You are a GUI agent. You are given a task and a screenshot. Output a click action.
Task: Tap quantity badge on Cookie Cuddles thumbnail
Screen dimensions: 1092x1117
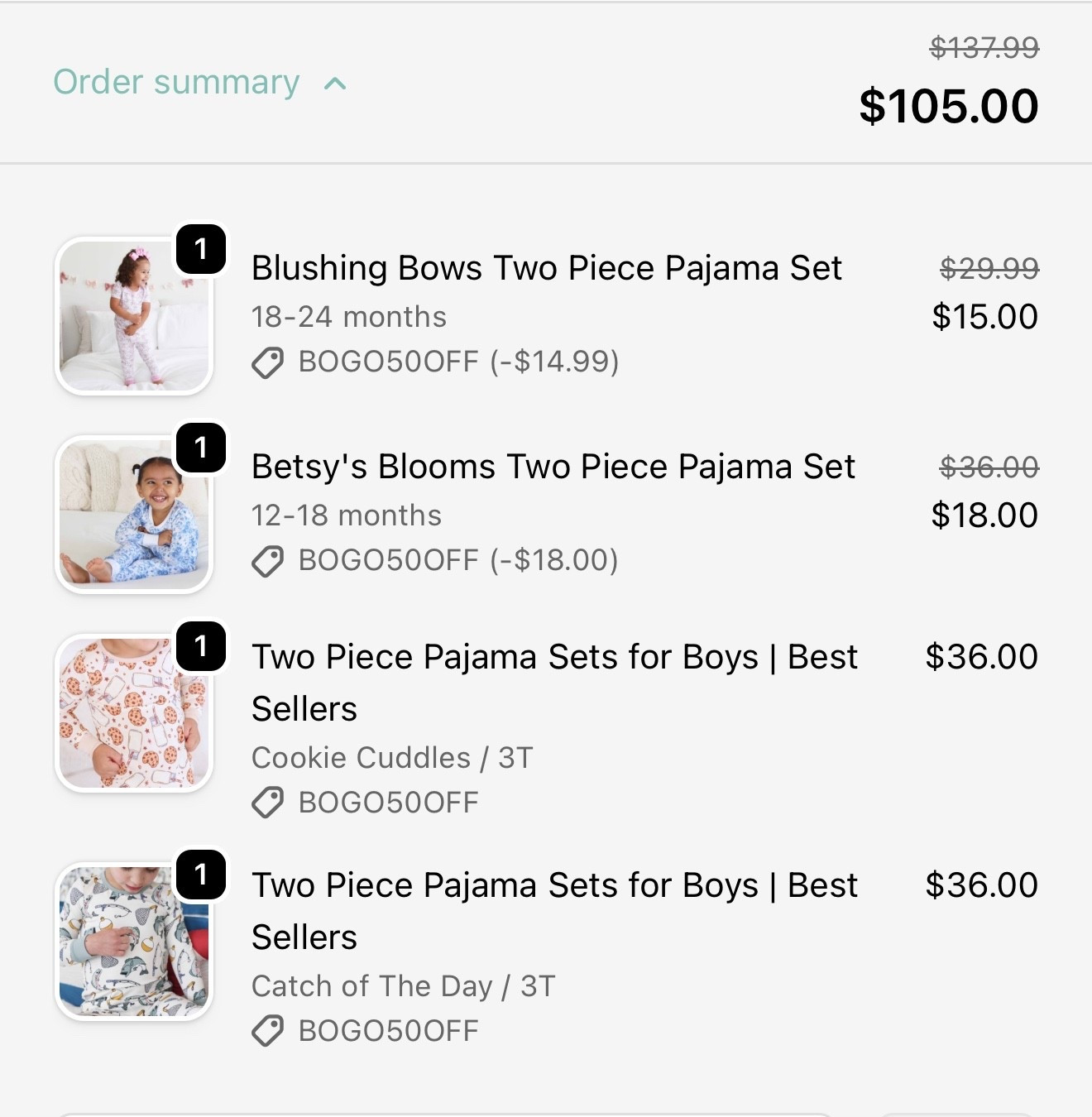[x=201, y=645]
